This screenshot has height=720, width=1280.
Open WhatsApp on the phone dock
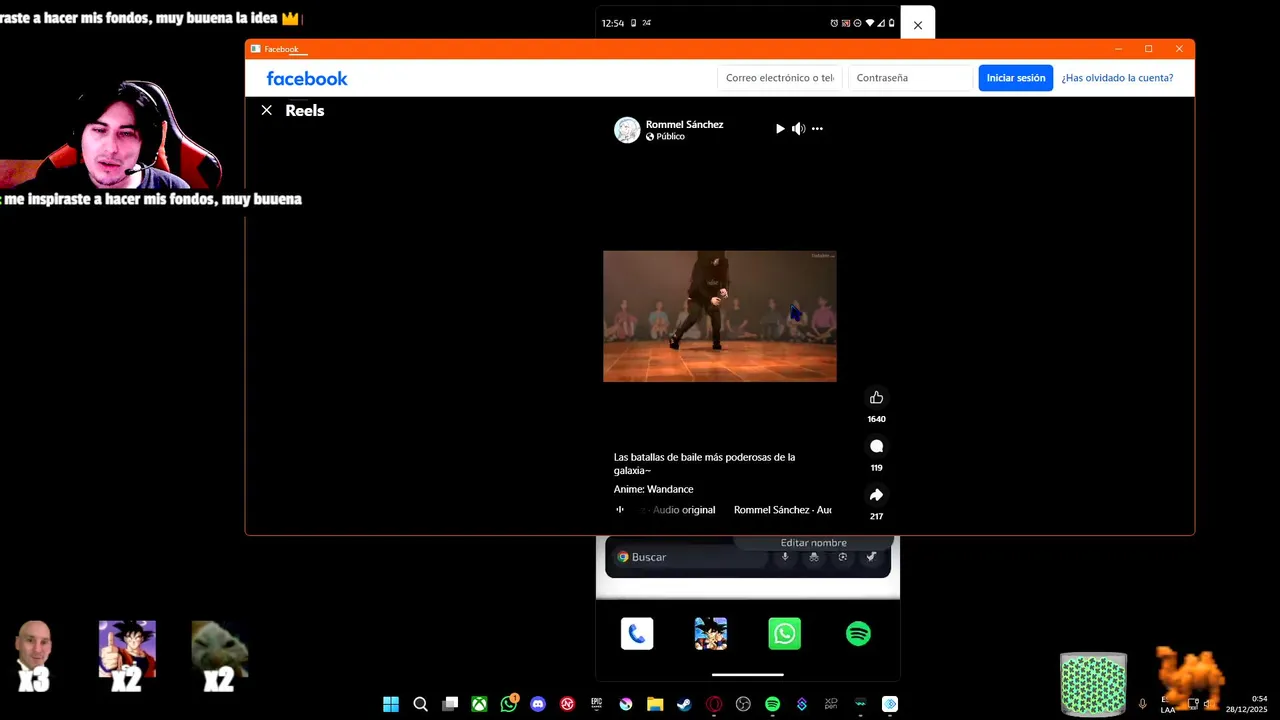pos(785,634)
